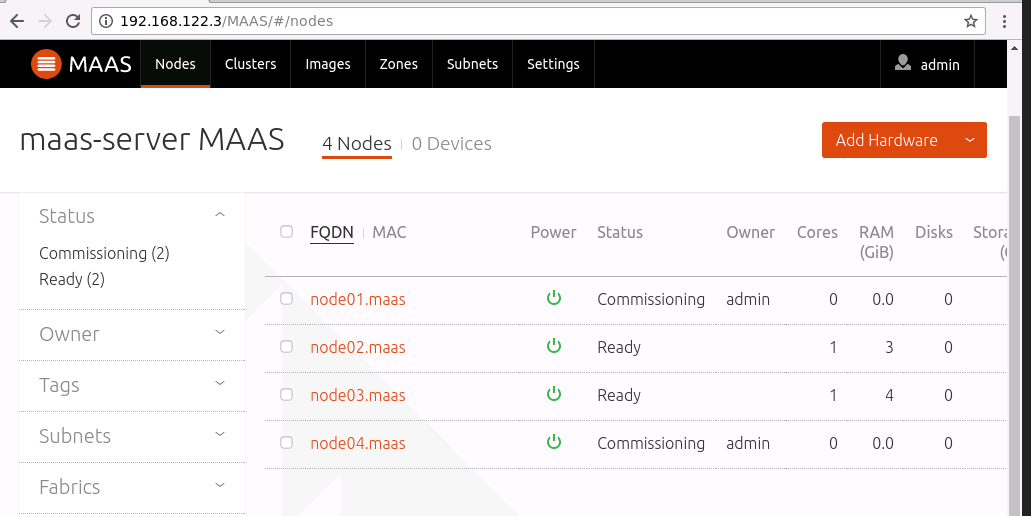Open the Add Hardware dropdown arrow
The image size is (1031, 516).
(969, 140)
